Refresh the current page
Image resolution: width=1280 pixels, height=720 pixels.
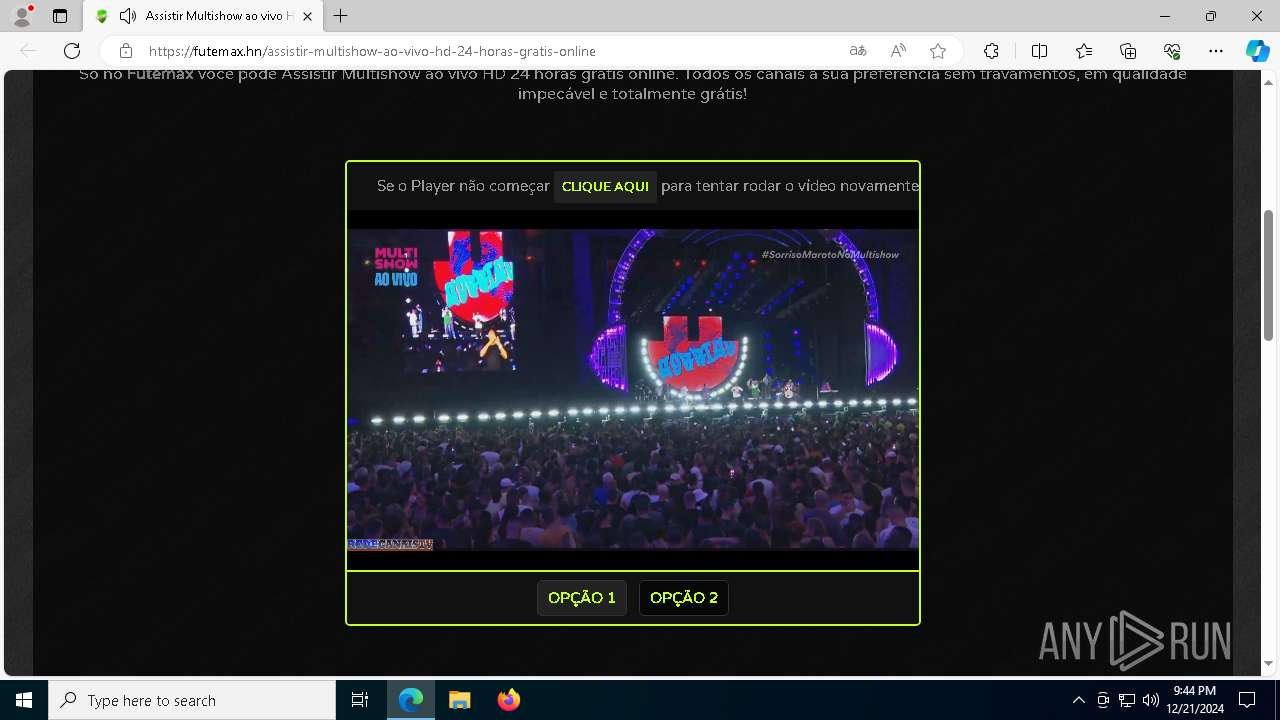(72, 51)
